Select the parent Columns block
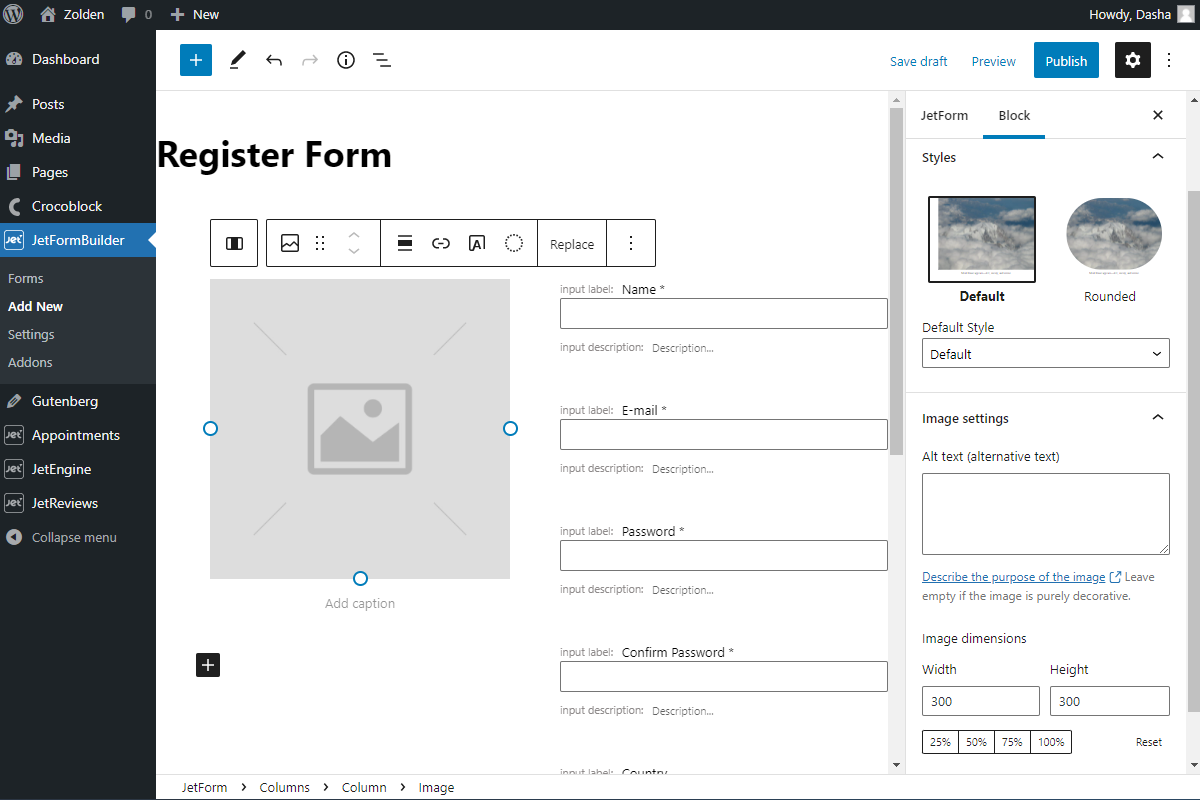Image resolution: width=1200 pixels, height=800 pixels. 233,243
